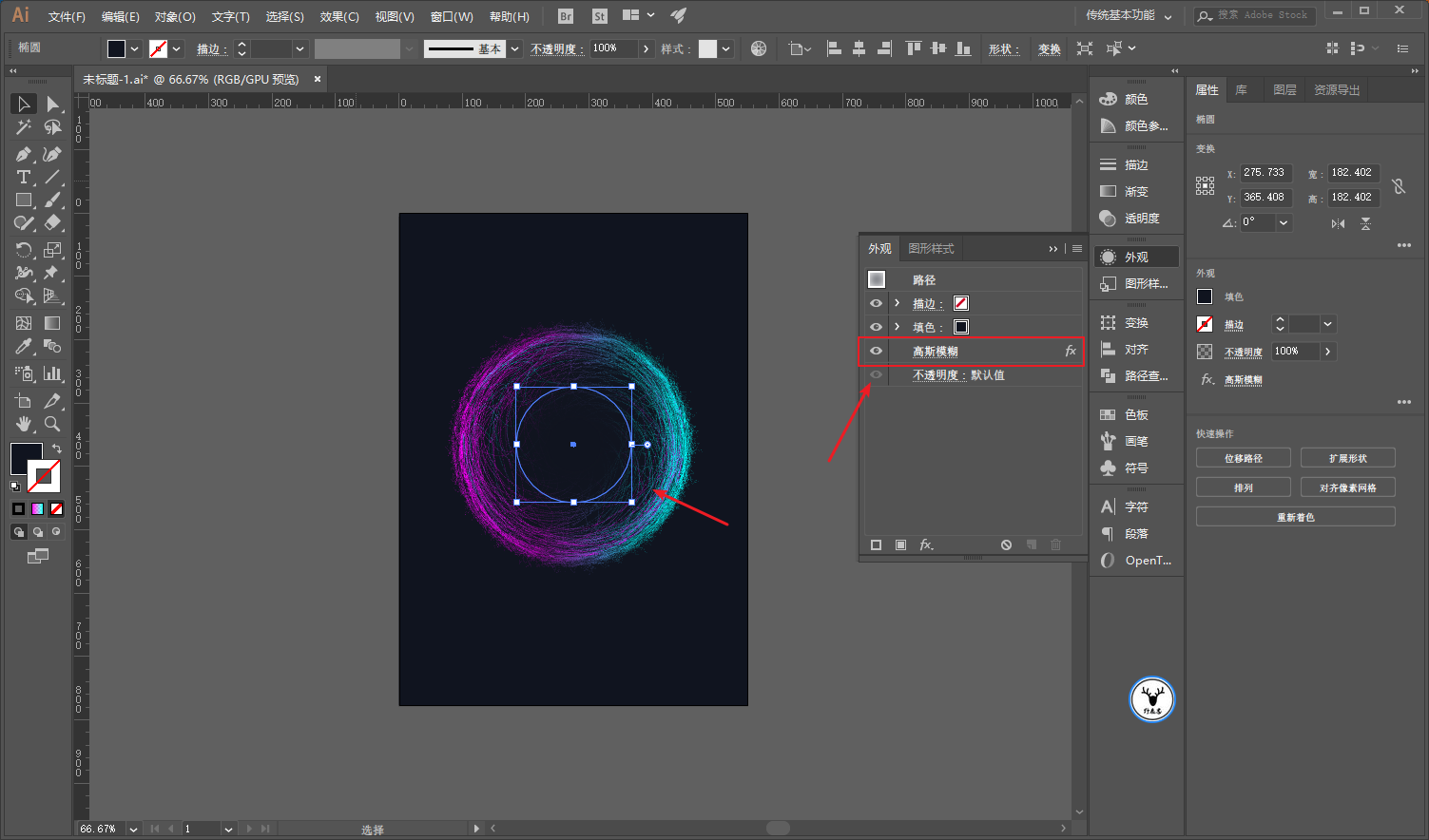Select the Eraser tool
This screenshot has width=1429, height=840.
point(52,222)
